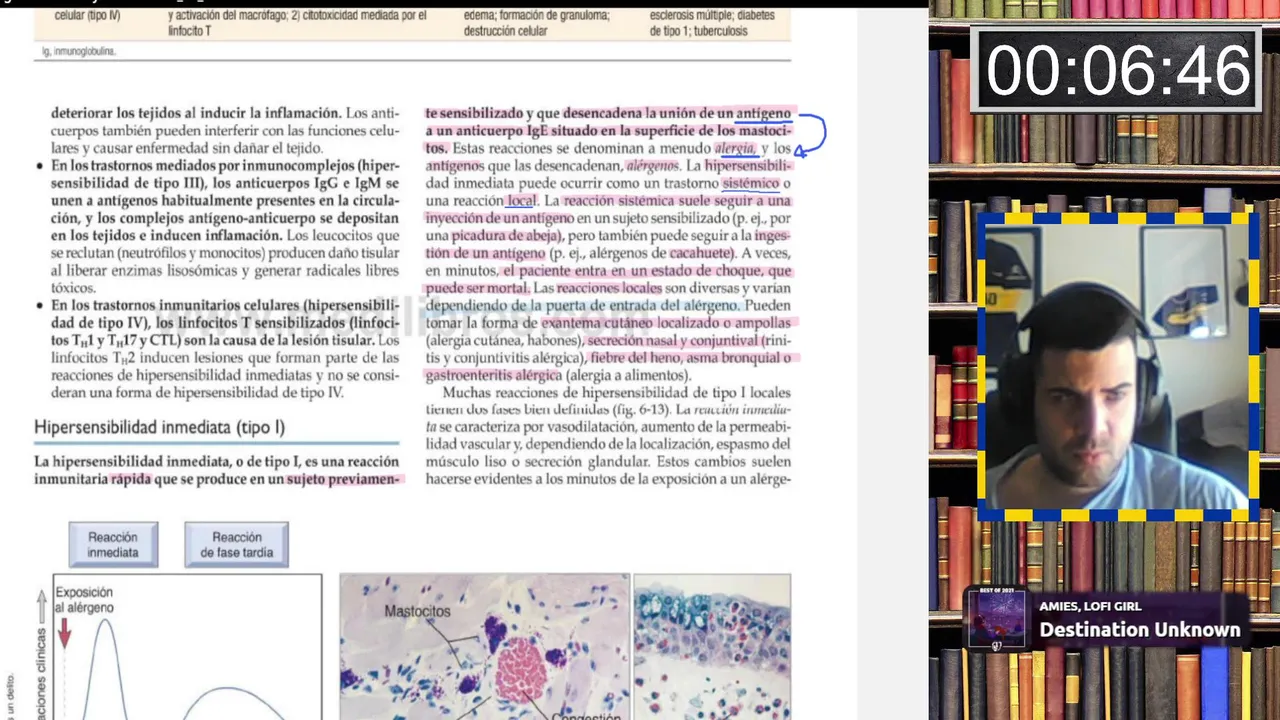The image size is (1280, 720).
Task: Click the artist name AMIES, LOFI GIRL
Action: coord(1089,606)
